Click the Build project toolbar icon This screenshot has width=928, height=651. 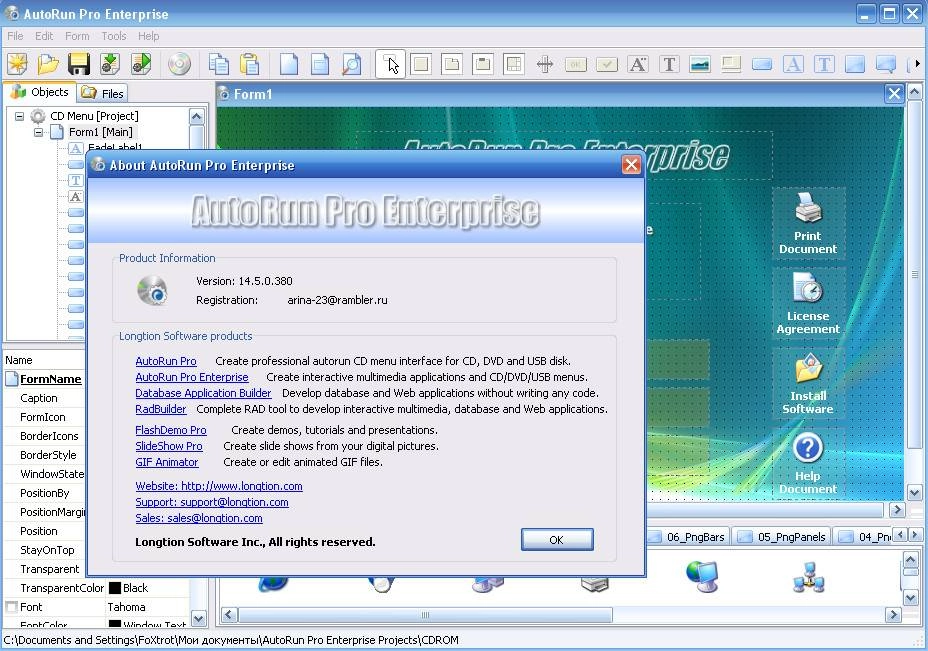coord(110,64)
